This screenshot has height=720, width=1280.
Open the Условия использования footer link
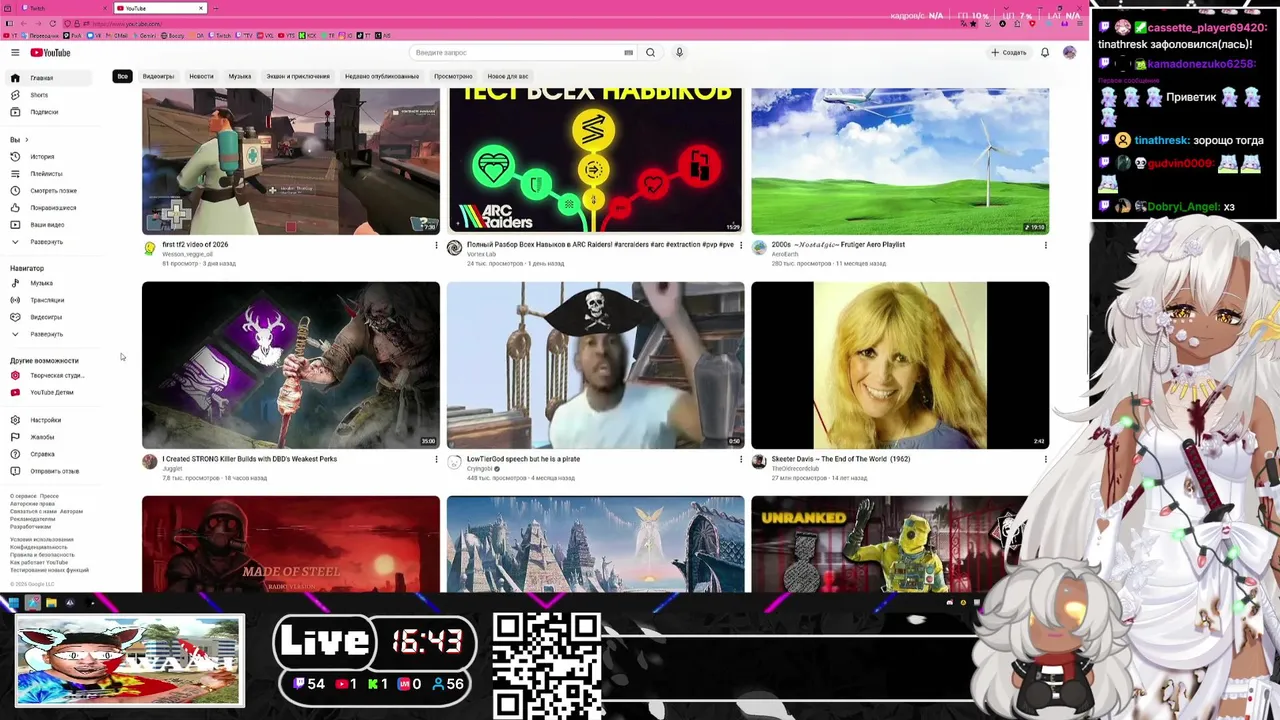coord(42,540)
